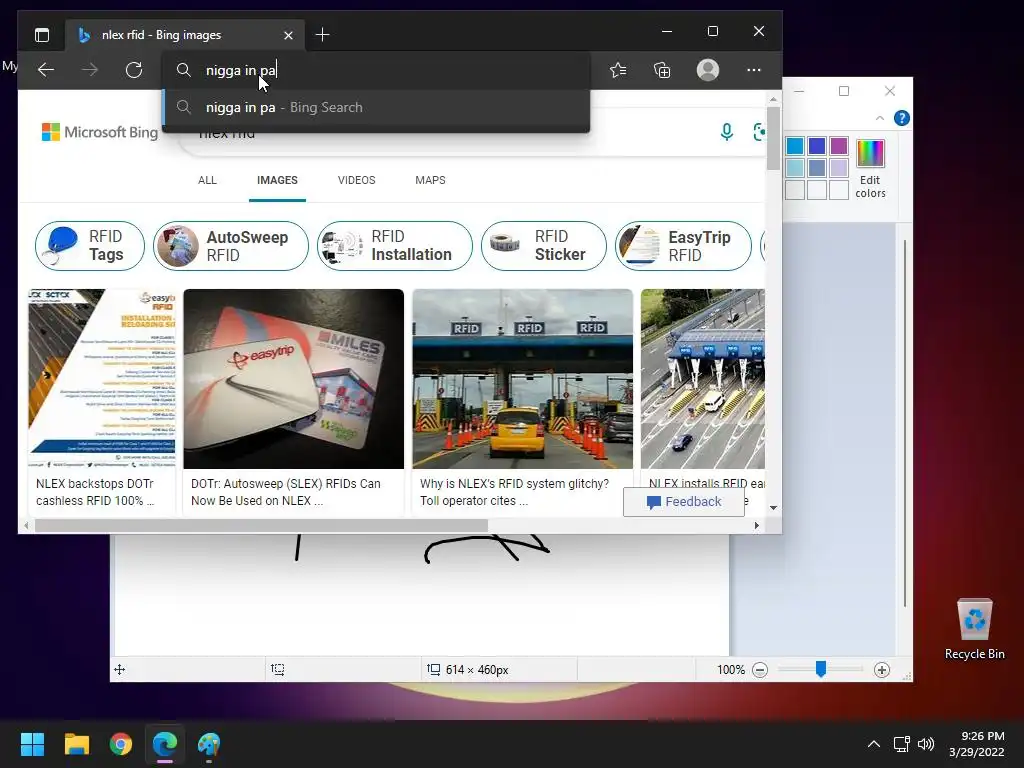Screen dimensions: 1024x768
Task: Open the Why is NLEX's RFID glitchy caption
Action: click(x=514, y=492)
